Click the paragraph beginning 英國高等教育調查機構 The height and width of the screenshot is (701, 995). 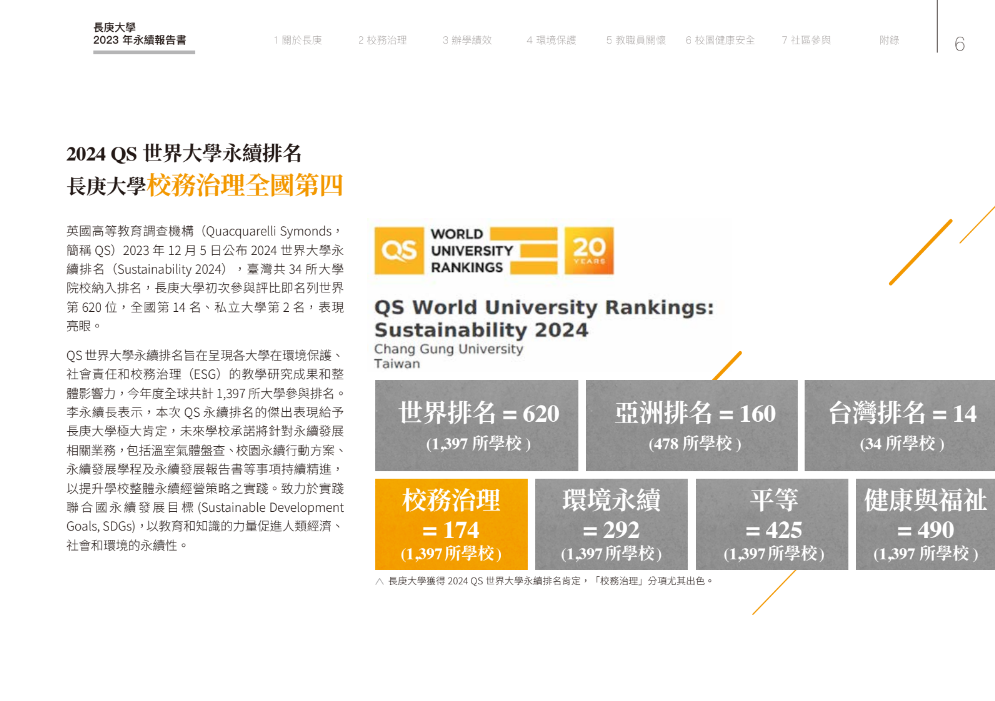205,278
